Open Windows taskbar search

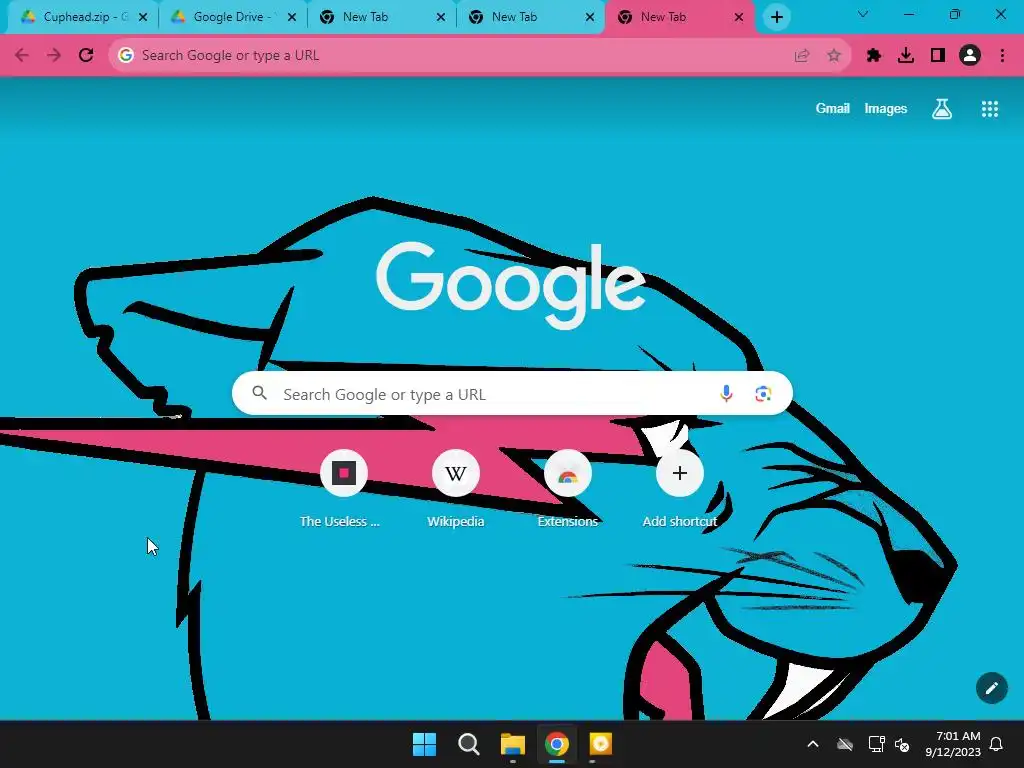click(468, 744)
